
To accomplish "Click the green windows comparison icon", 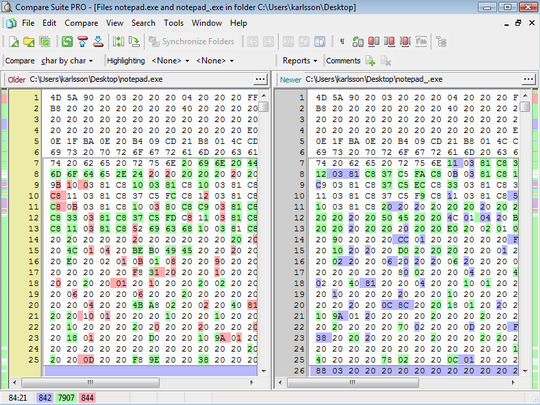I will click(x=44, y=42).
